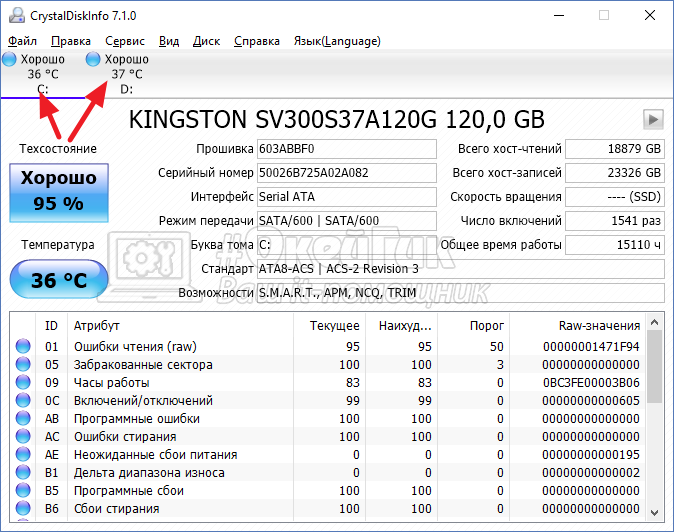Click the Интерфейс field Serial ATA
The width and height of the screenshot is (674, 532).
347,197
